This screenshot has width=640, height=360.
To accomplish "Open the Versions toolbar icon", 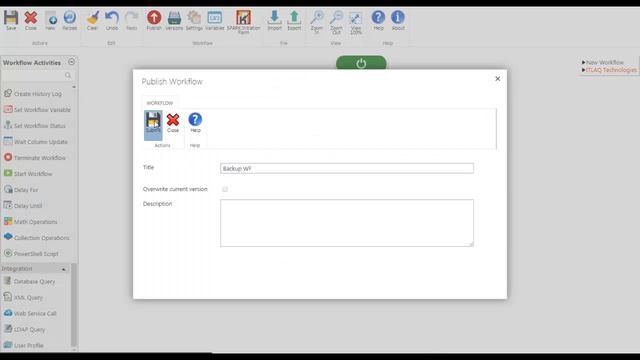I will (x=174, y=20).
